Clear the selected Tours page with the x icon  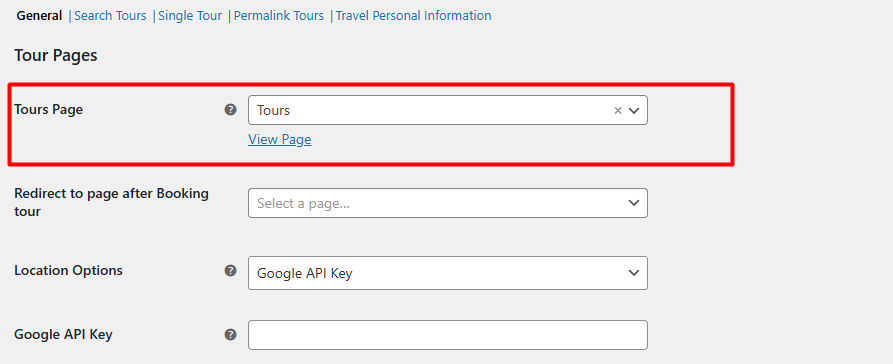click(617, 111)
